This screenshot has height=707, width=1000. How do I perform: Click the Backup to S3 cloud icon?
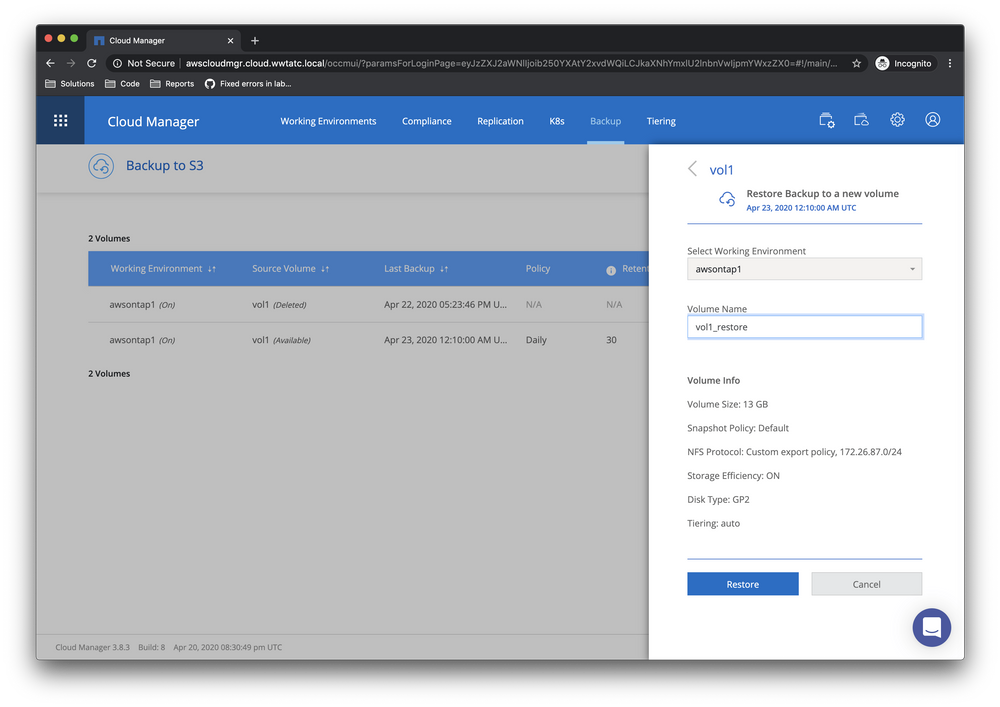pos(101,166)
